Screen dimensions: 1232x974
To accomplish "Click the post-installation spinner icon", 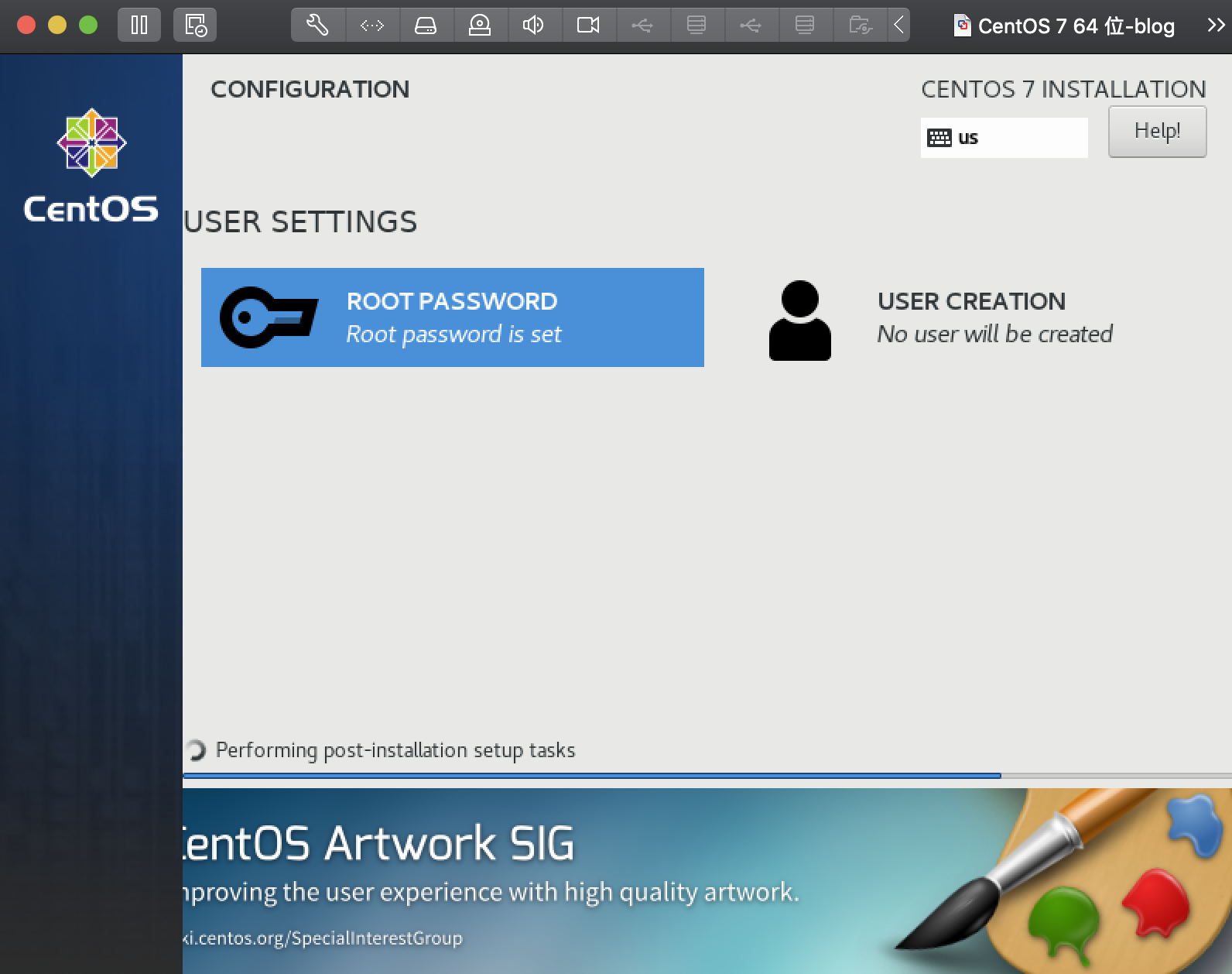I will tap(195, 750).
